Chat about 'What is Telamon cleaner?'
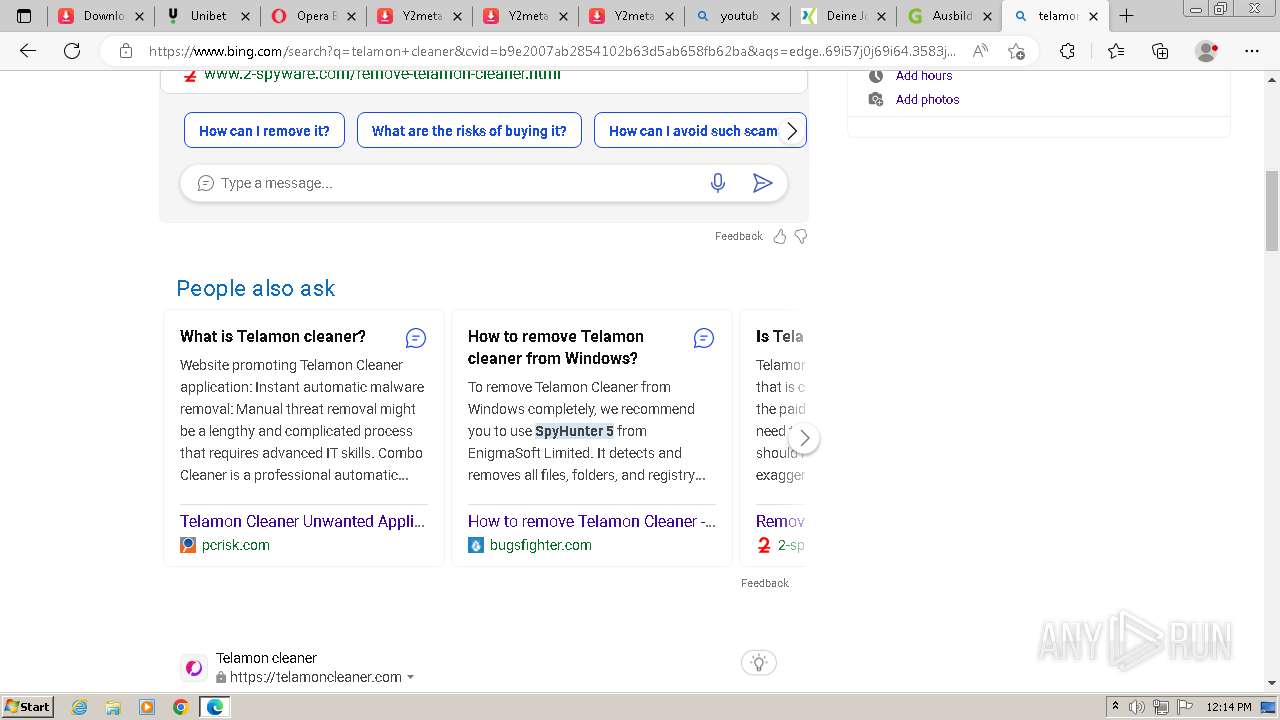This screenshot has height=720, width=1280. [416, 338]
